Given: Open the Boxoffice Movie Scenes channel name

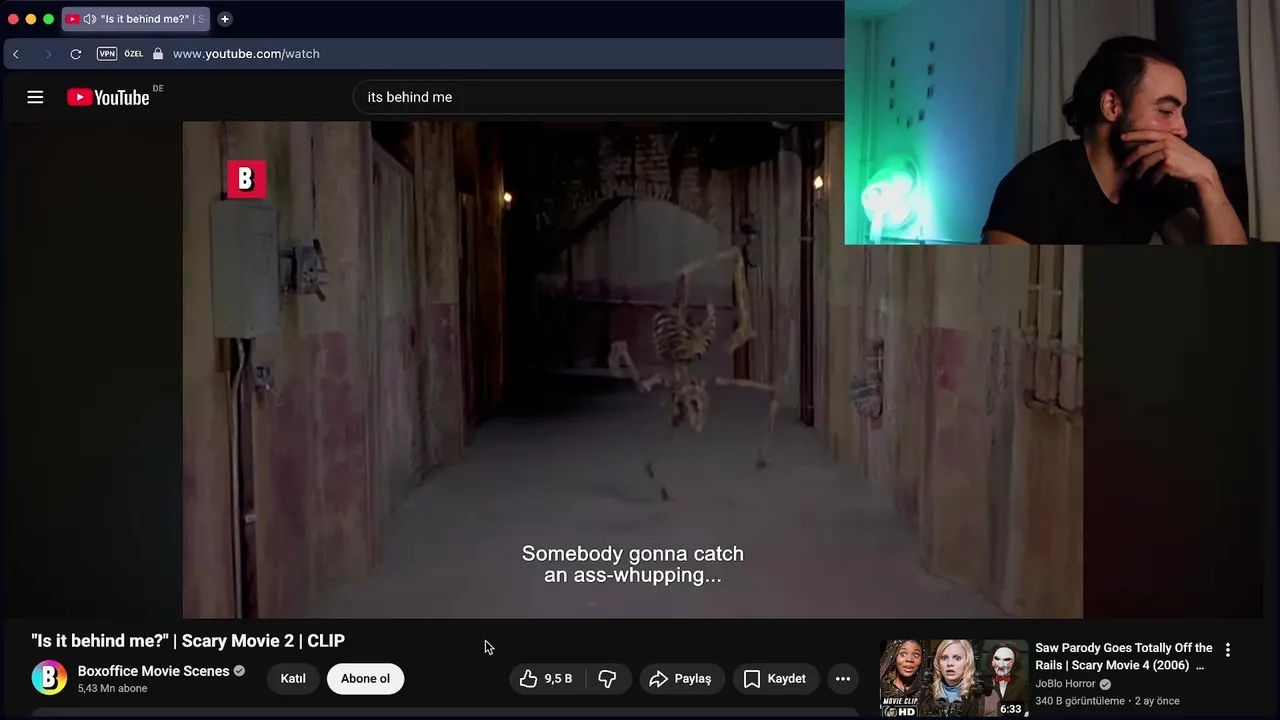Looking at the screenshot, I should click(x=153, y=671).
